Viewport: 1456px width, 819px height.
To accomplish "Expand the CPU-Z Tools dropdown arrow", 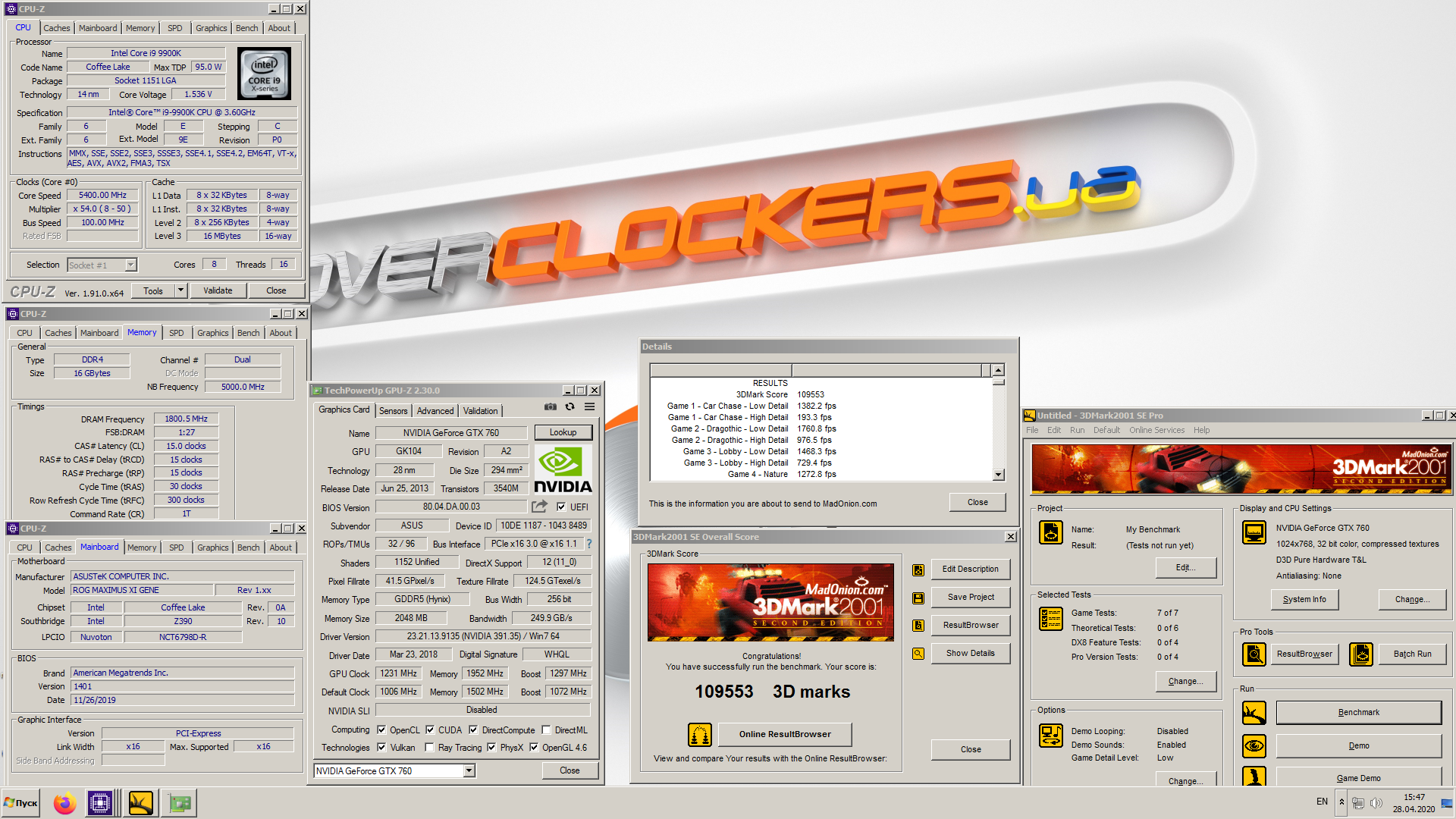I will (180, 290).
